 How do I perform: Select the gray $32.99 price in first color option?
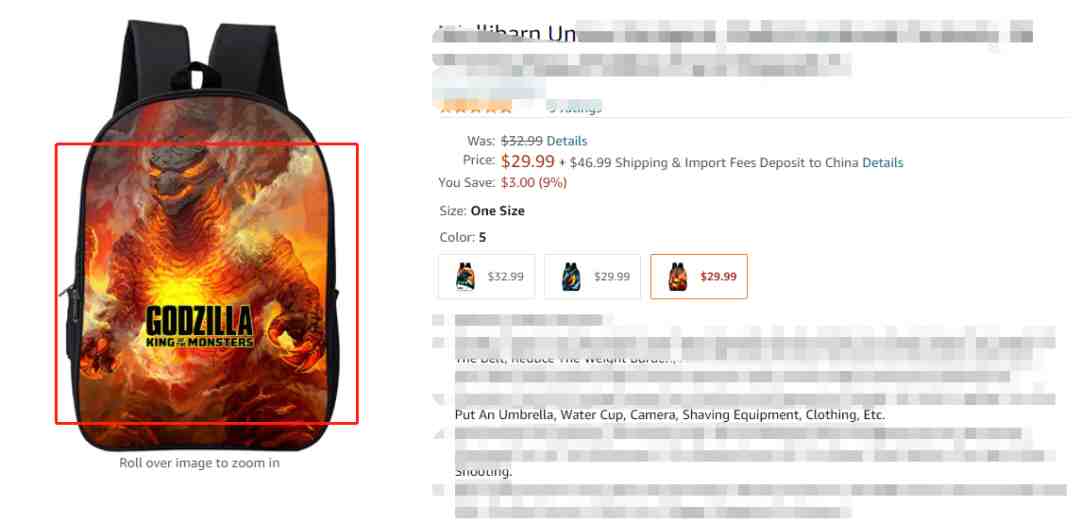click(x=506, y=276)
